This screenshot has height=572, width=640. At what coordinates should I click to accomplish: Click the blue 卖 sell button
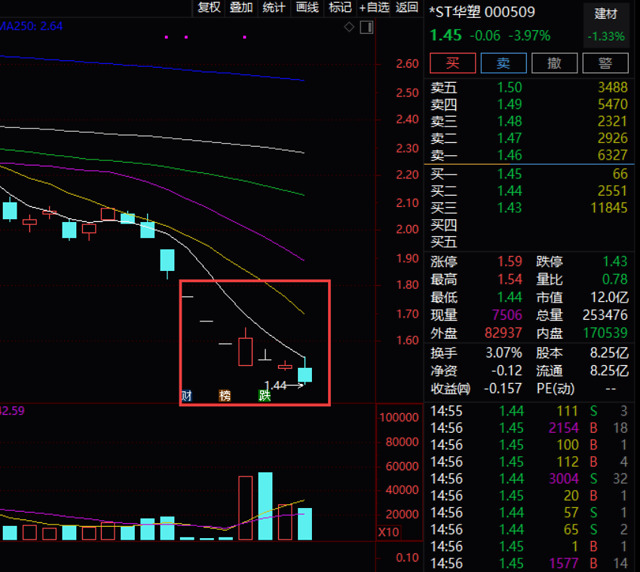click(503, 63)
